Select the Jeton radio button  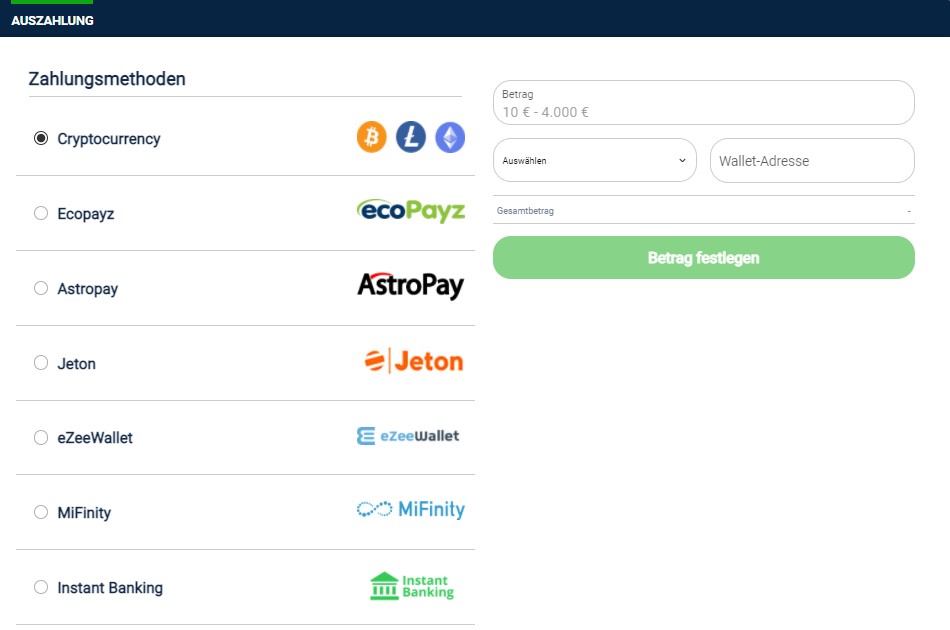[x=41, y=363]
